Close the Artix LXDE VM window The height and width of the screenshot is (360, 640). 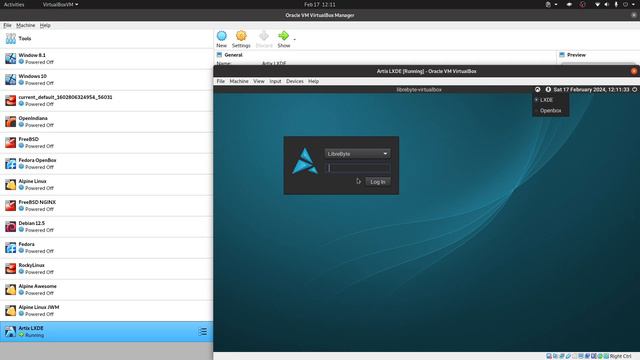pos(634,71)
